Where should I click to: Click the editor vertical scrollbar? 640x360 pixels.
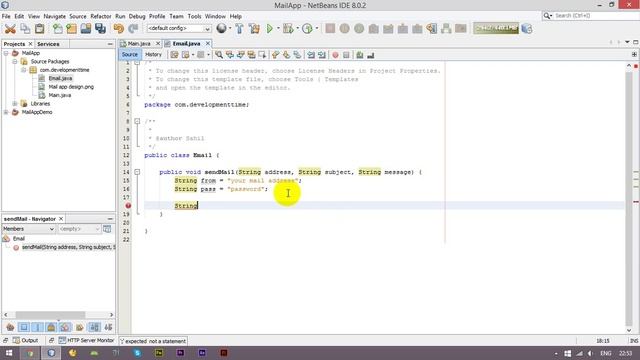[x=629, y=198]
